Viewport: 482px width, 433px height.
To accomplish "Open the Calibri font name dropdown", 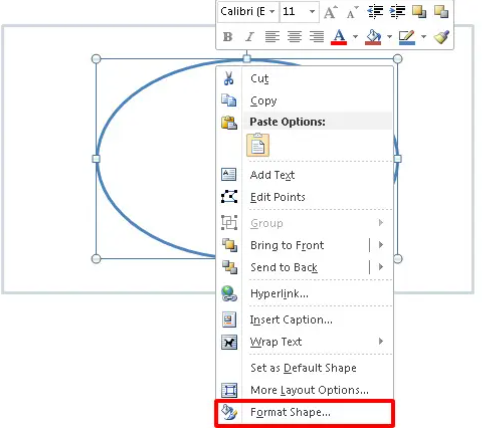I will 272,12.
